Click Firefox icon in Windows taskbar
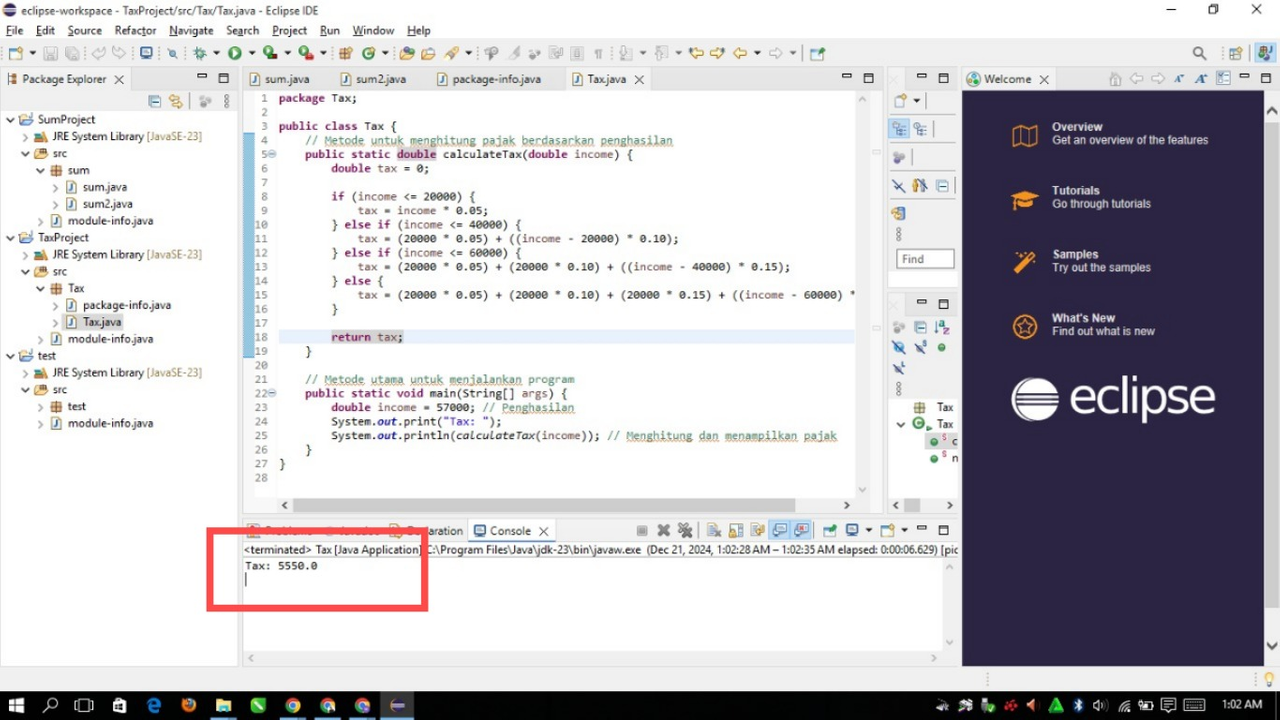The height and width of the screenshot is (720, 1280). 189,705
